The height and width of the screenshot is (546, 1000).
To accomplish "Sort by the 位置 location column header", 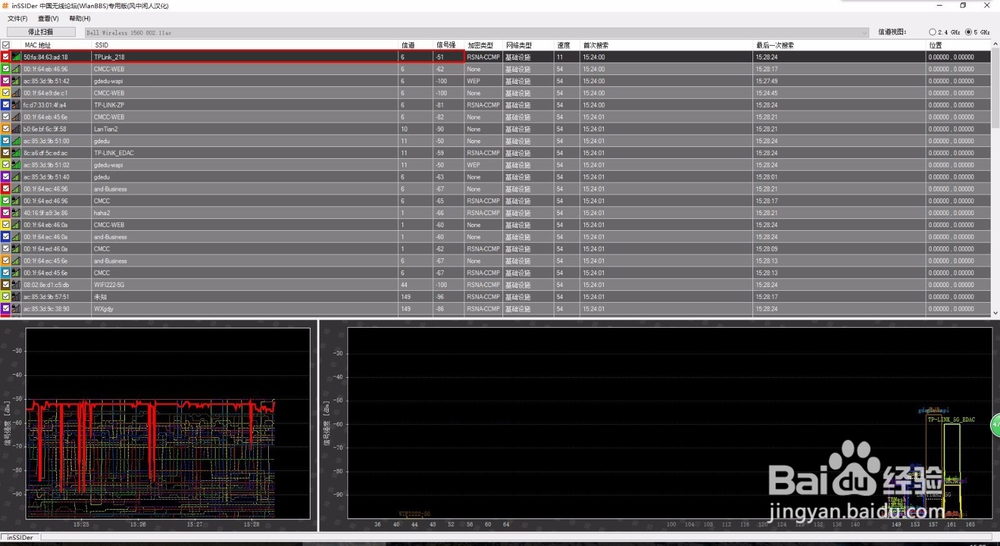I will 959,45.
